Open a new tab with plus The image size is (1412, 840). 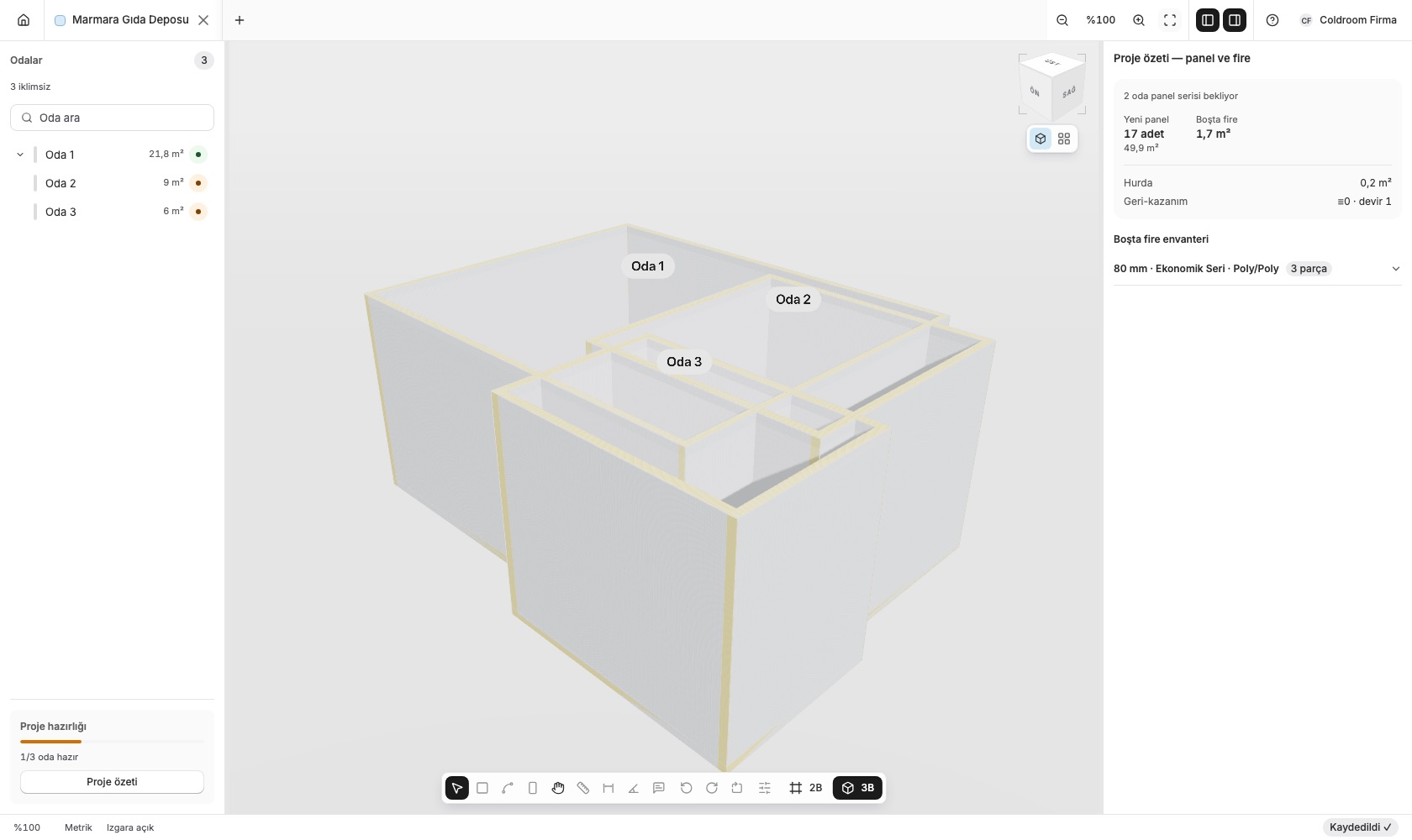coord(240,20)
